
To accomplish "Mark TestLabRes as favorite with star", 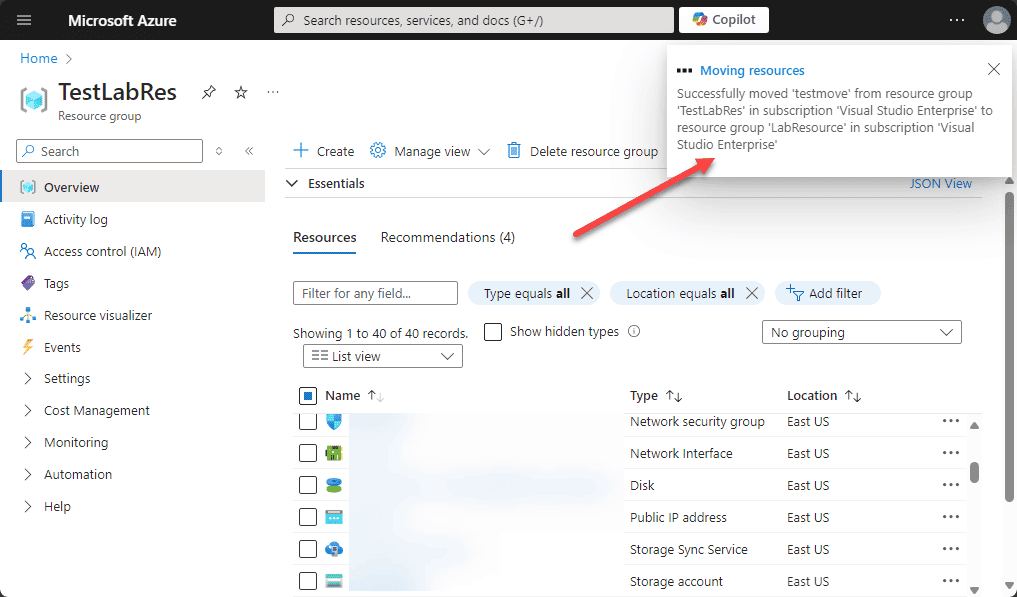I will pyautogui.click(x=241, y=92).
